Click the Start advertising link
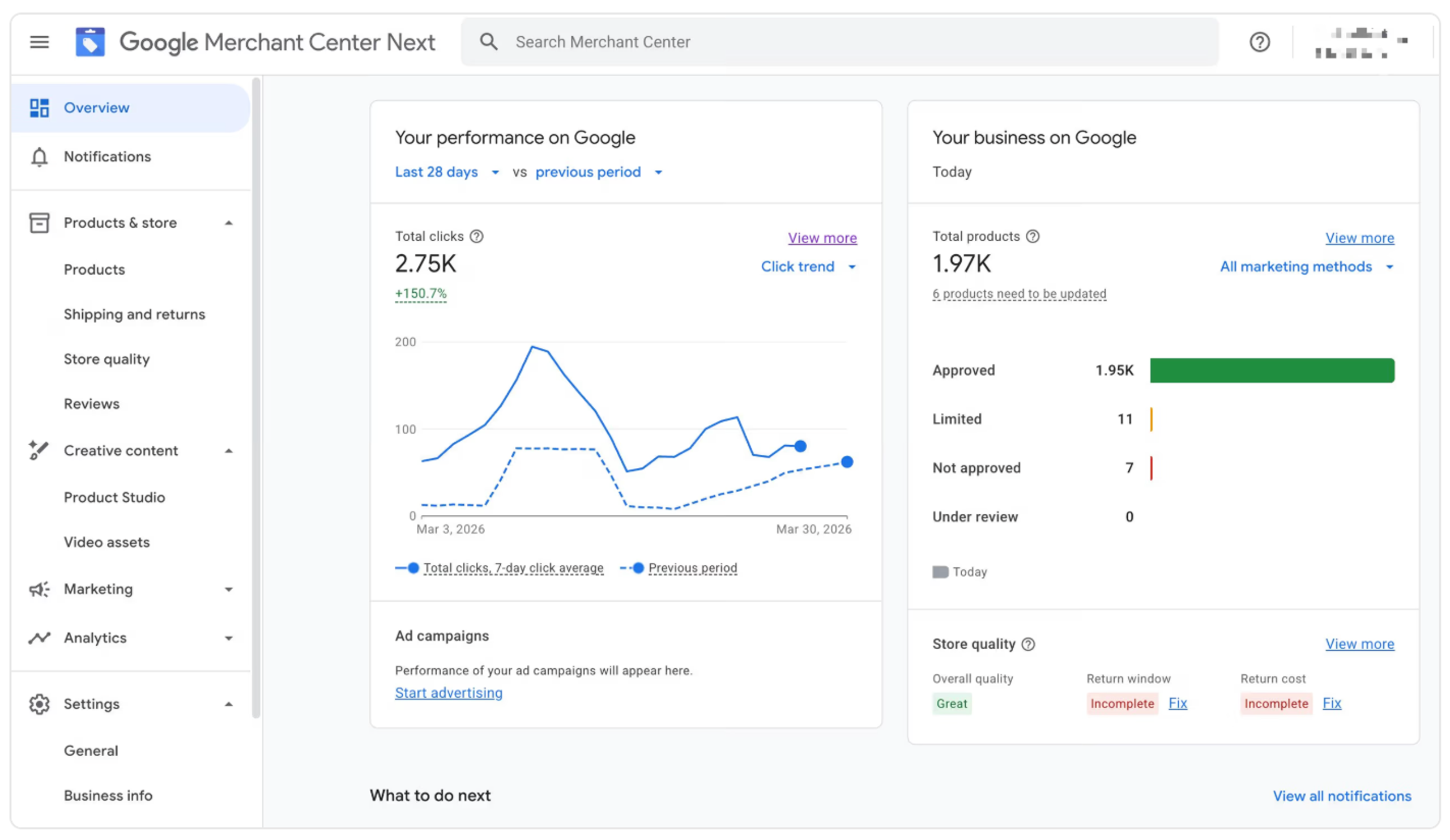 pyautogui.click(x=448, y=693)
